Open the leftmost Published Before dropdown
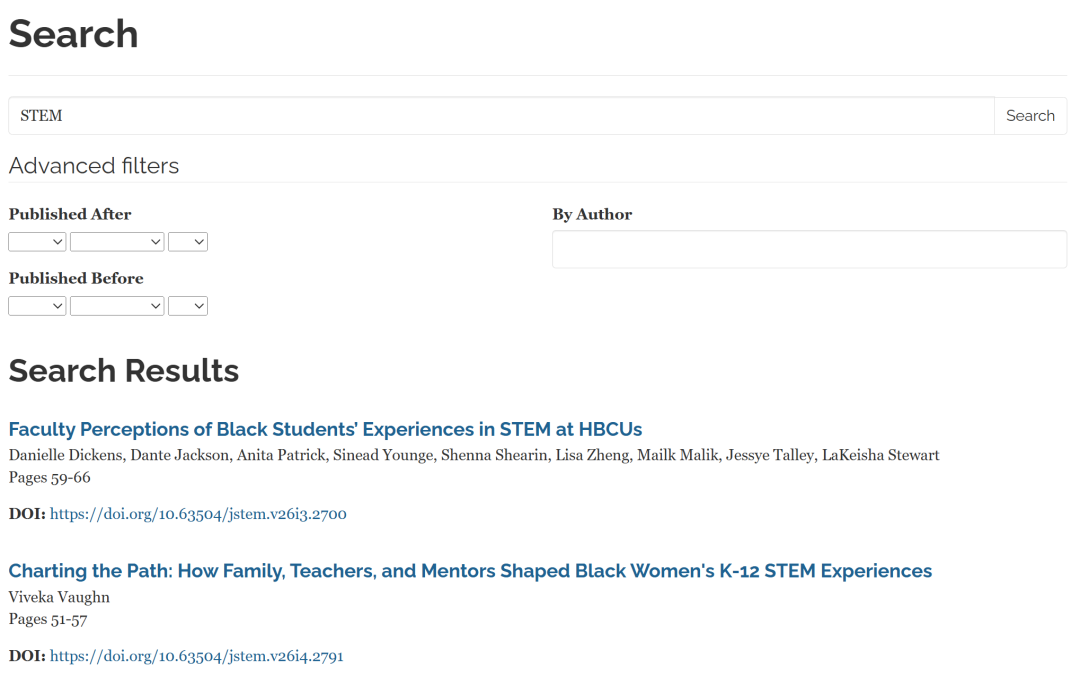This screenshot has width=1080, height=685. pos(37,306)
